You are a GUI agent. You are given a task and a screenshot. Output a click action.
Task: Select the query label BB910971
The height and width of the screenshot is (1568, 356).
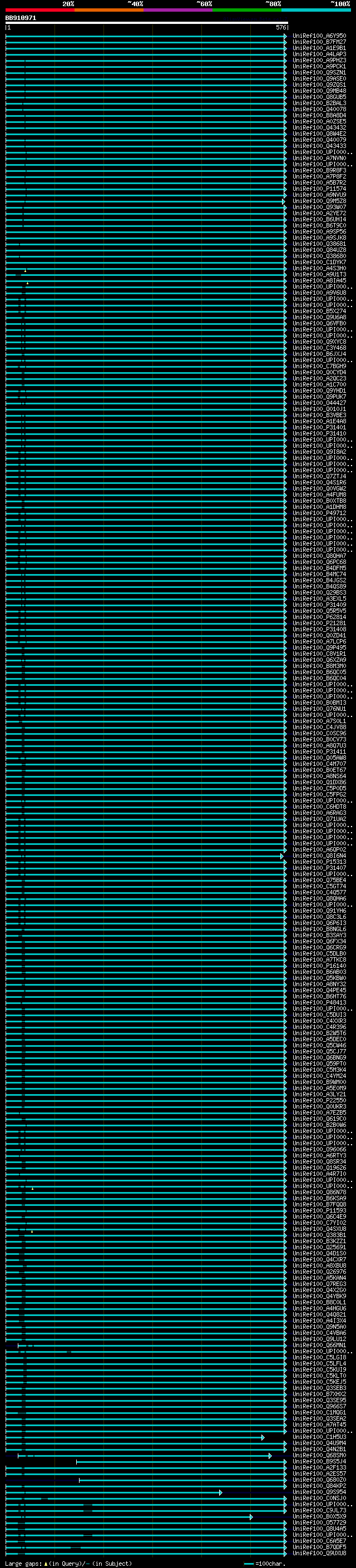pyautogui.click(x=21, y=18)
